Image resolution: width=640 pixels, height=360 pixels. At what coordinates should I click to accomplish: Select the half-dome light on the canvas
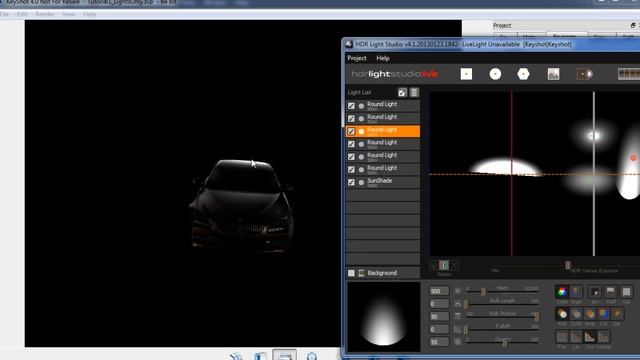506,167
